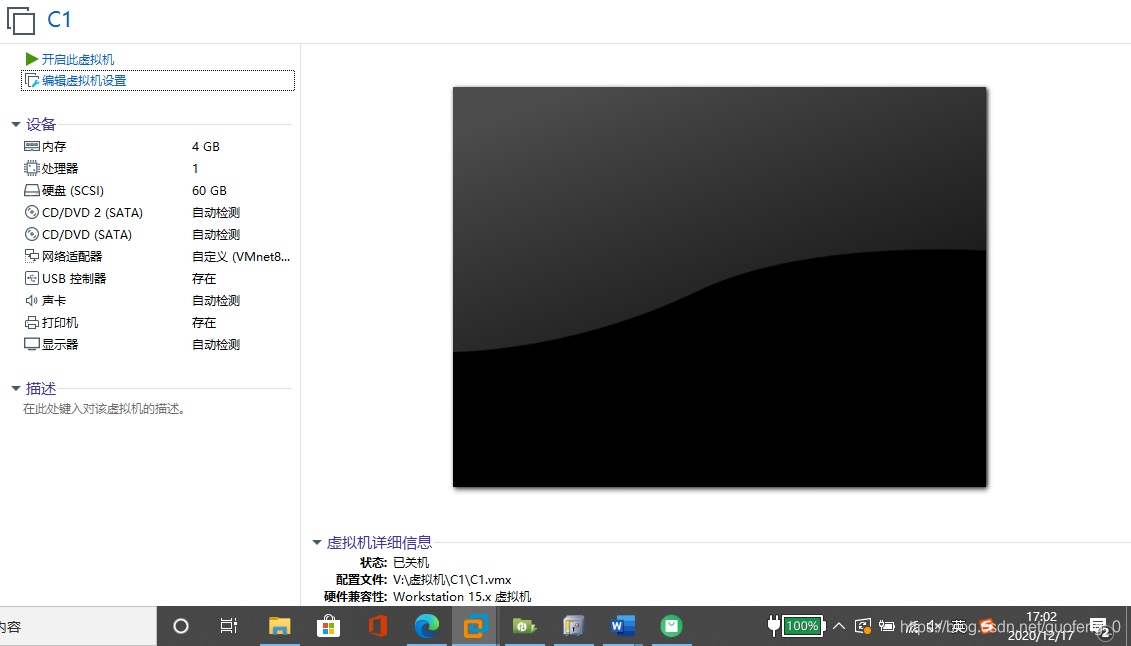The width and height of the screenshot is (1131, 646).
Task: Click the C1 virtual machine icon at top left
Action: click(x=20, y=20)
